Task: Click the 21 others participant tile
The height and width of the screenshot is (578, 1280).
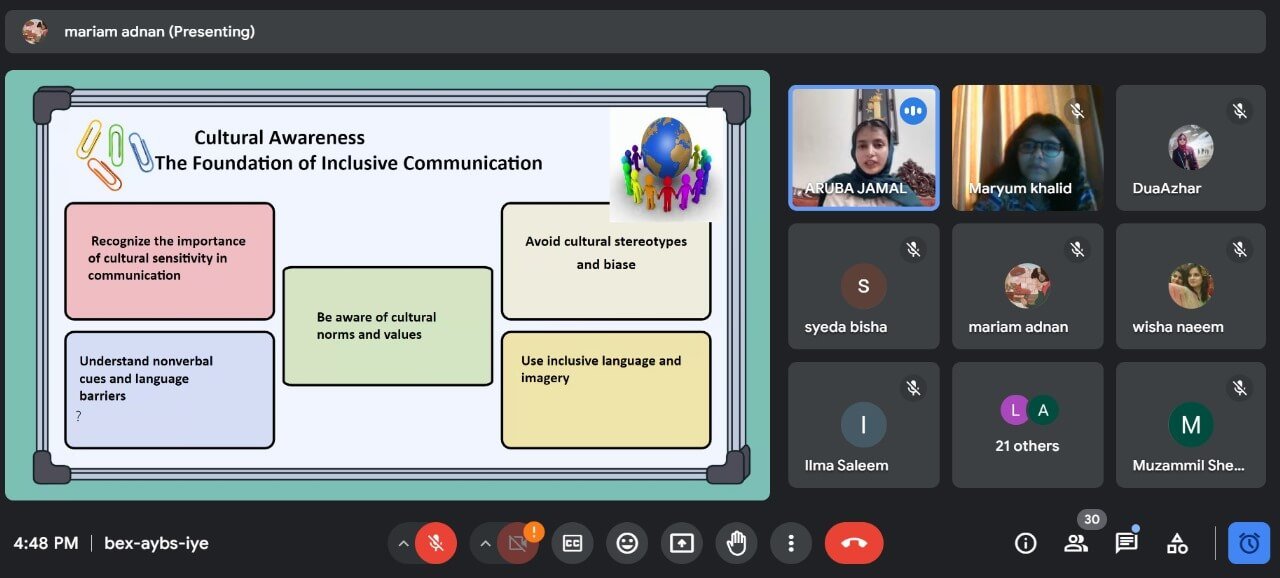Action: pos(1027,425)
